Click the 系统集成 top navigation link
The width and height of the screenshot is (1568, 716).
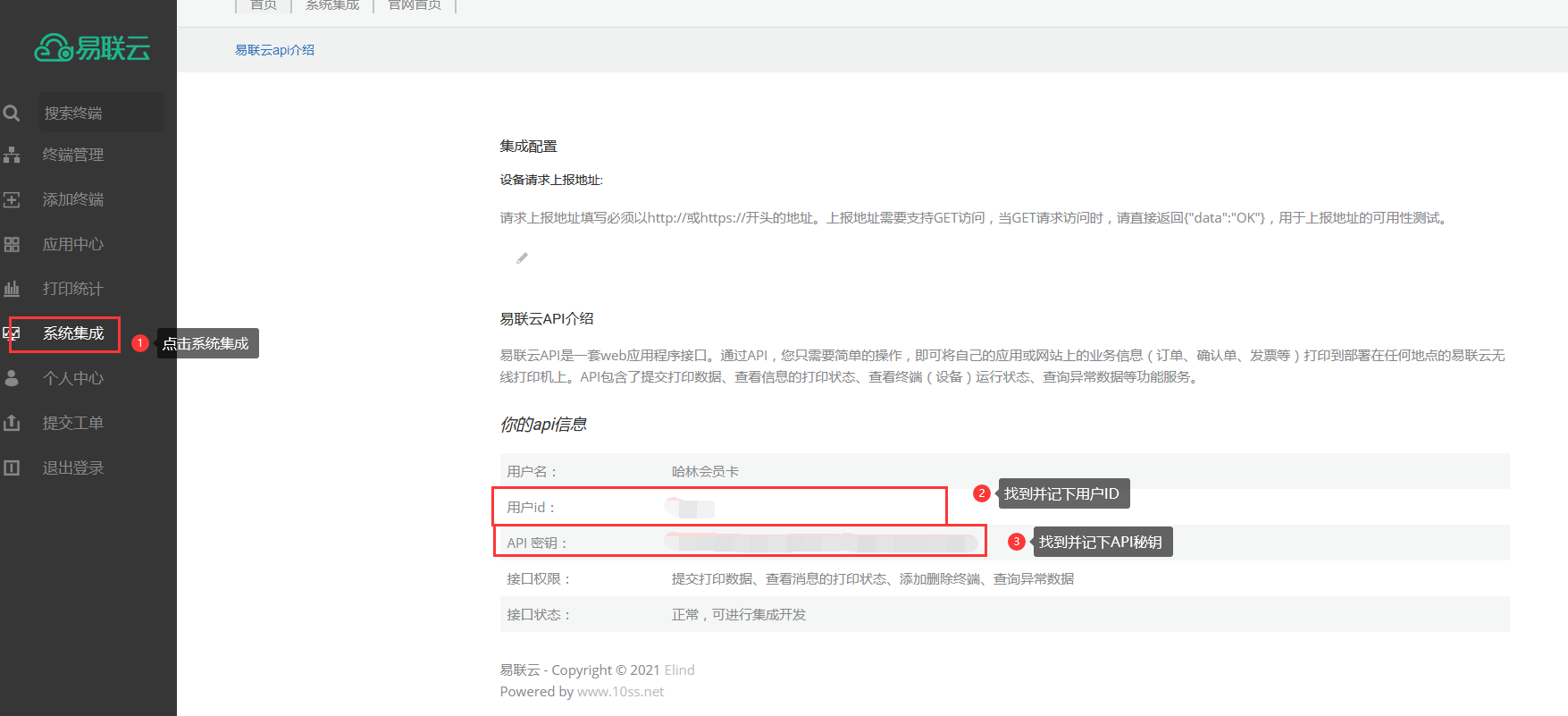coord(332,4)
